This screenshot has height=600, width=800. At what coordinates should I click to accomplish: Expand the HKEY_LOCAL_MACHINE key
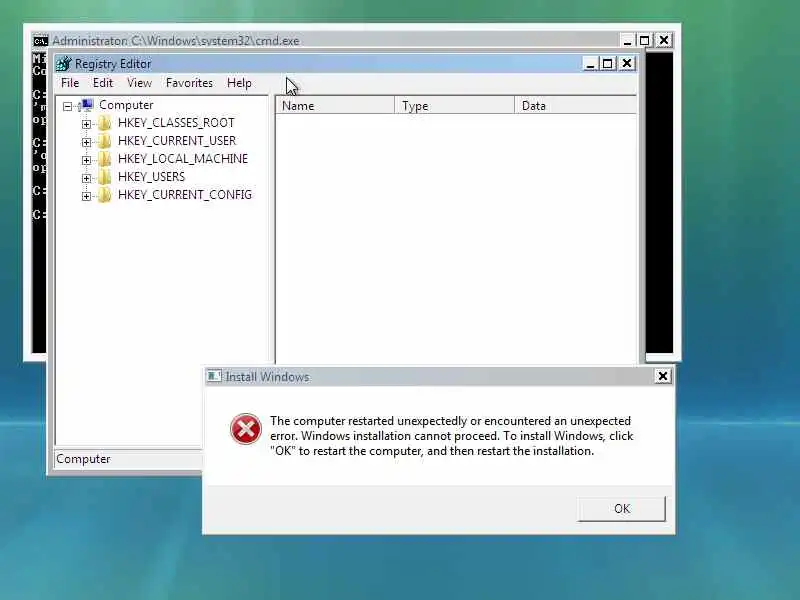(86, 160)
